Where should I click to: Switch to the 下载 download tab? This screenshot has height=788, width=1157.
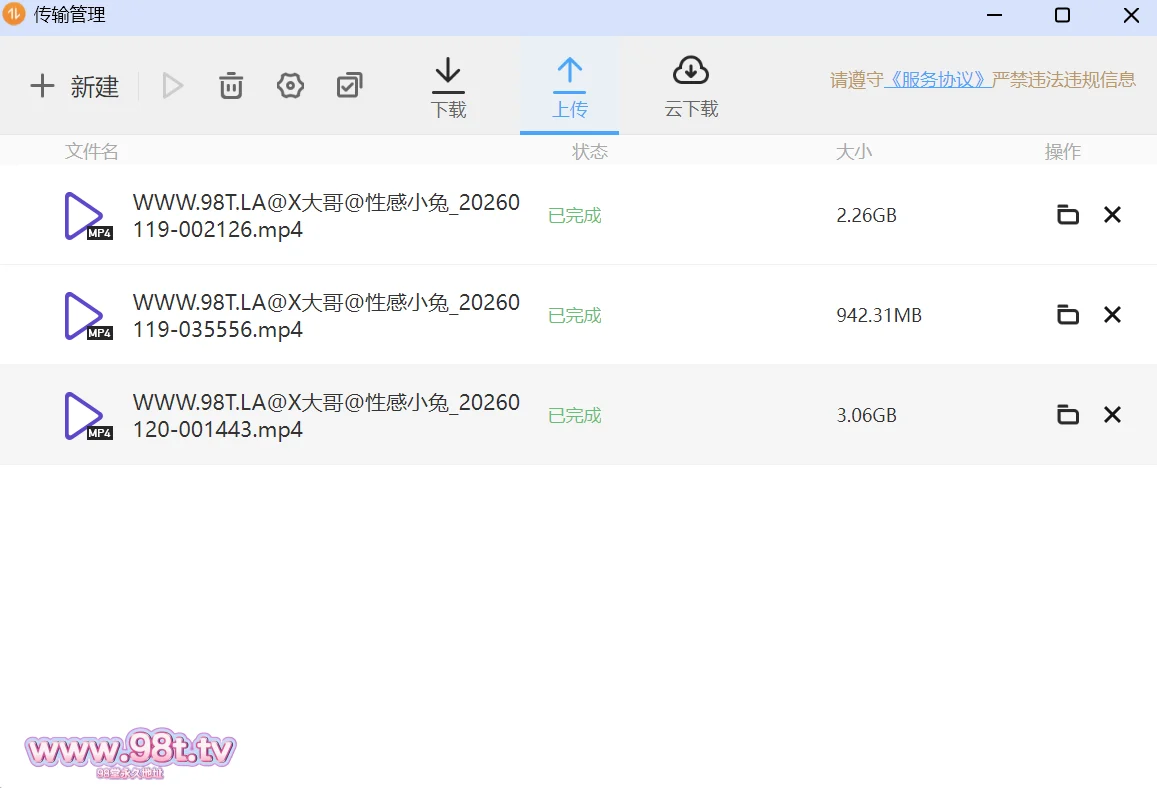(448, 88)
